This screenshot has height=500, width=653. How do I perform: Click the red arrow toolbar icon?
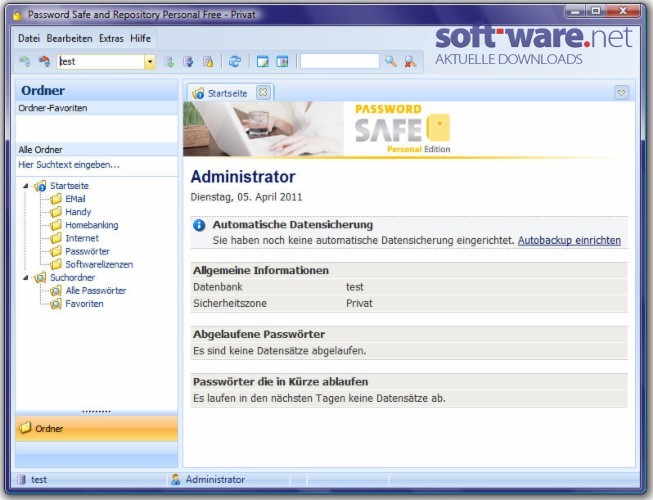[x=44, y=62]
